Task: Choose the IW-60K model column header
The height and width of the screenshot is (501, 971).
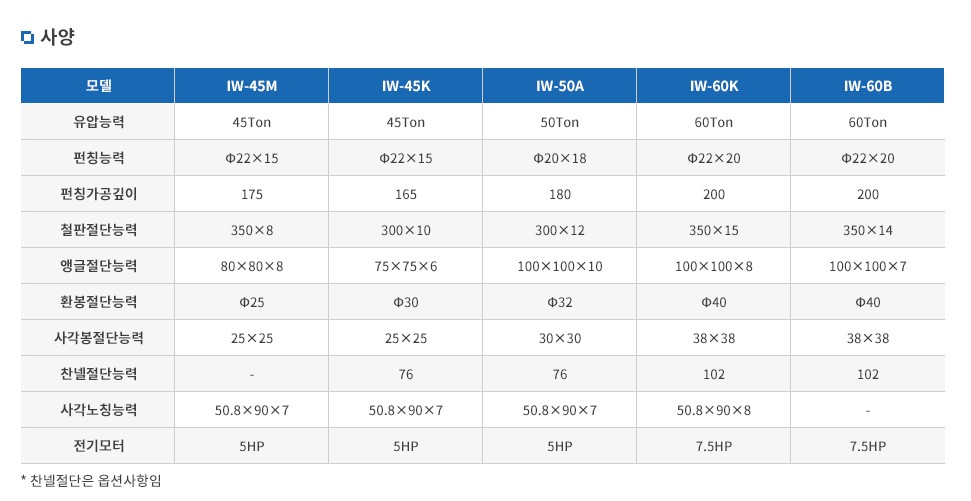Action: (x=714, y=86)
